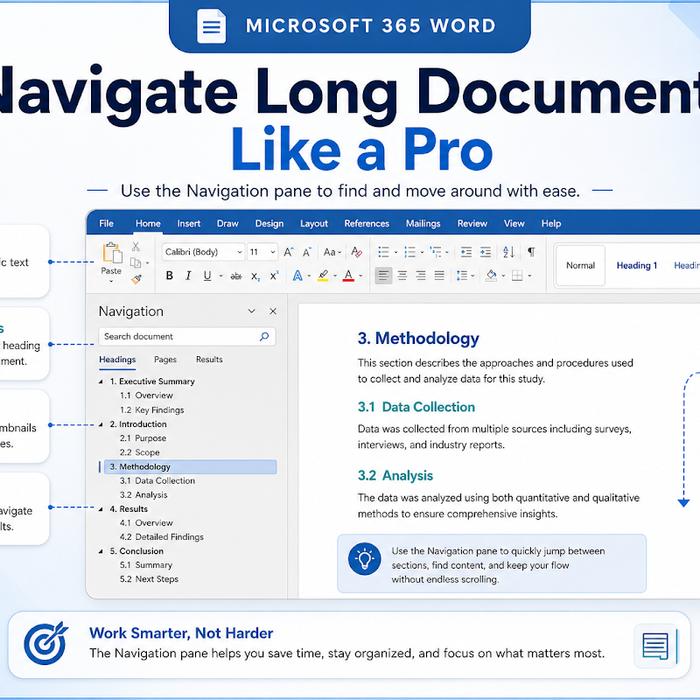
Task: Apply the Normal style
Action: pyautogui.click(x=581, y=266)
